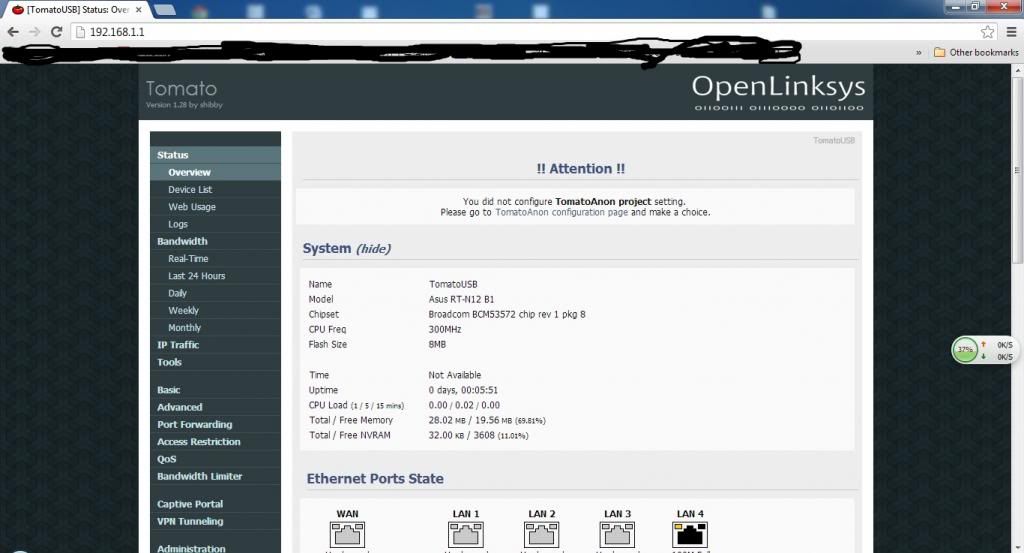Open TomatoAnon configuration page link

pos(561,212)
